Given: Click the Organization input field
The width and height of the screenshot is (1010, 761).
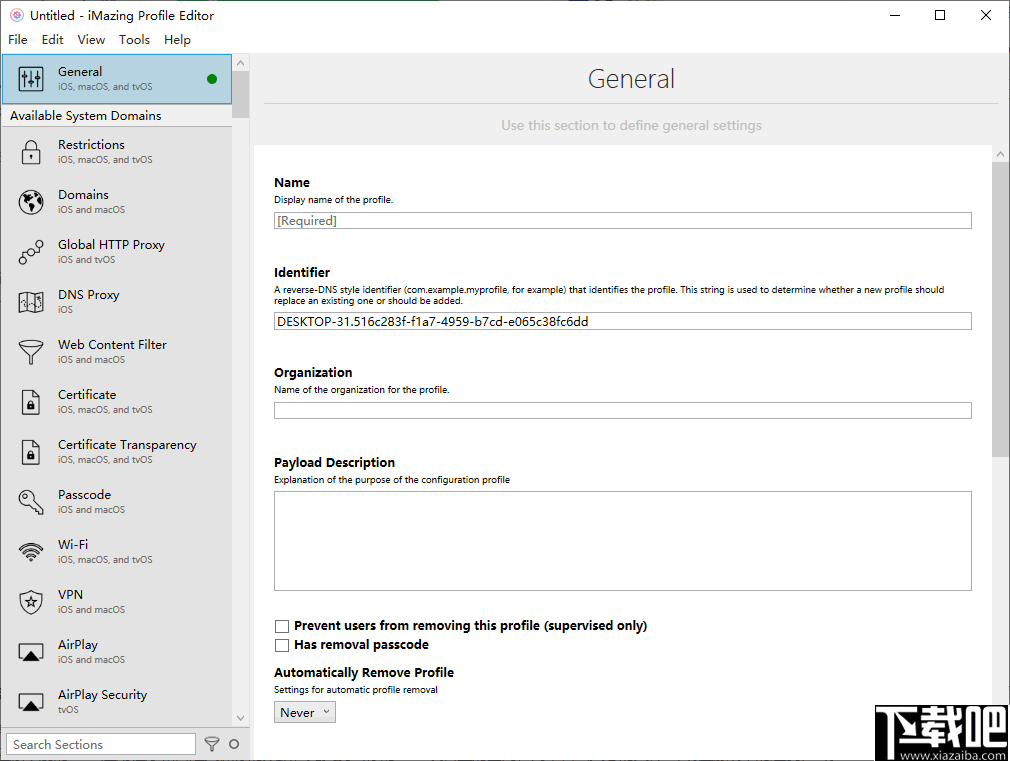Looking at the screenshot, I should pos(622,410).
